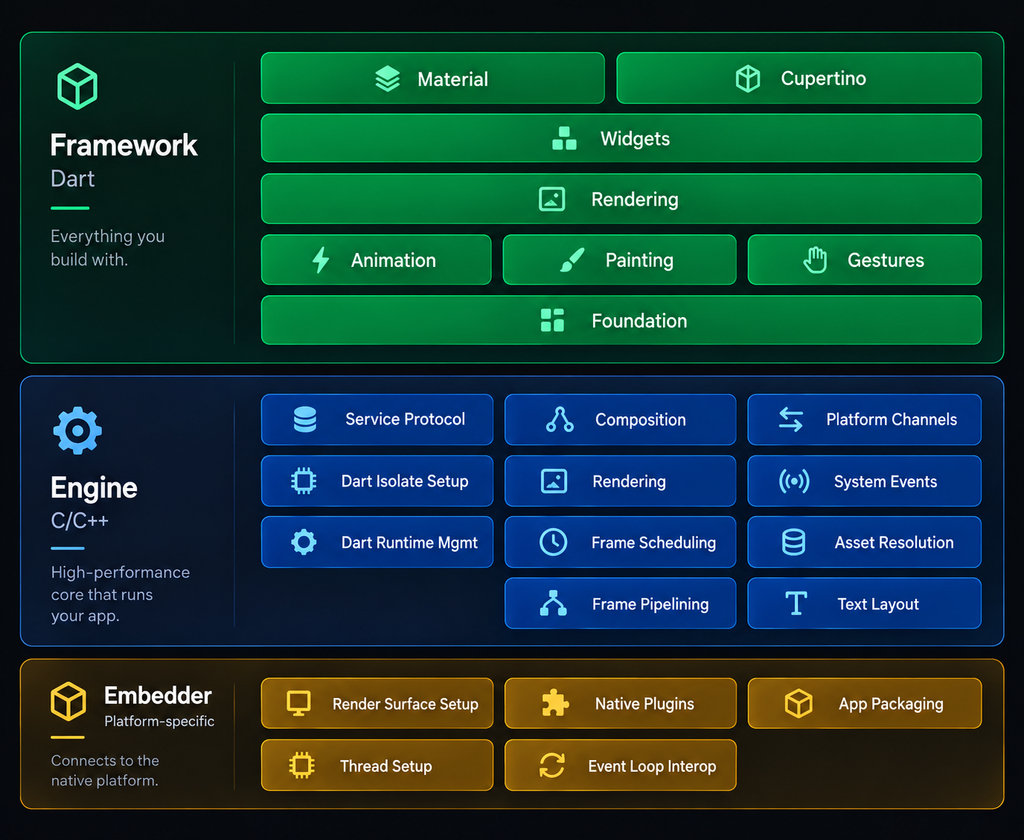The width and height of the screenshot is (1024, 840).
Task: Click the "Dart" subtitle under Framework
Action: (72, 179)
